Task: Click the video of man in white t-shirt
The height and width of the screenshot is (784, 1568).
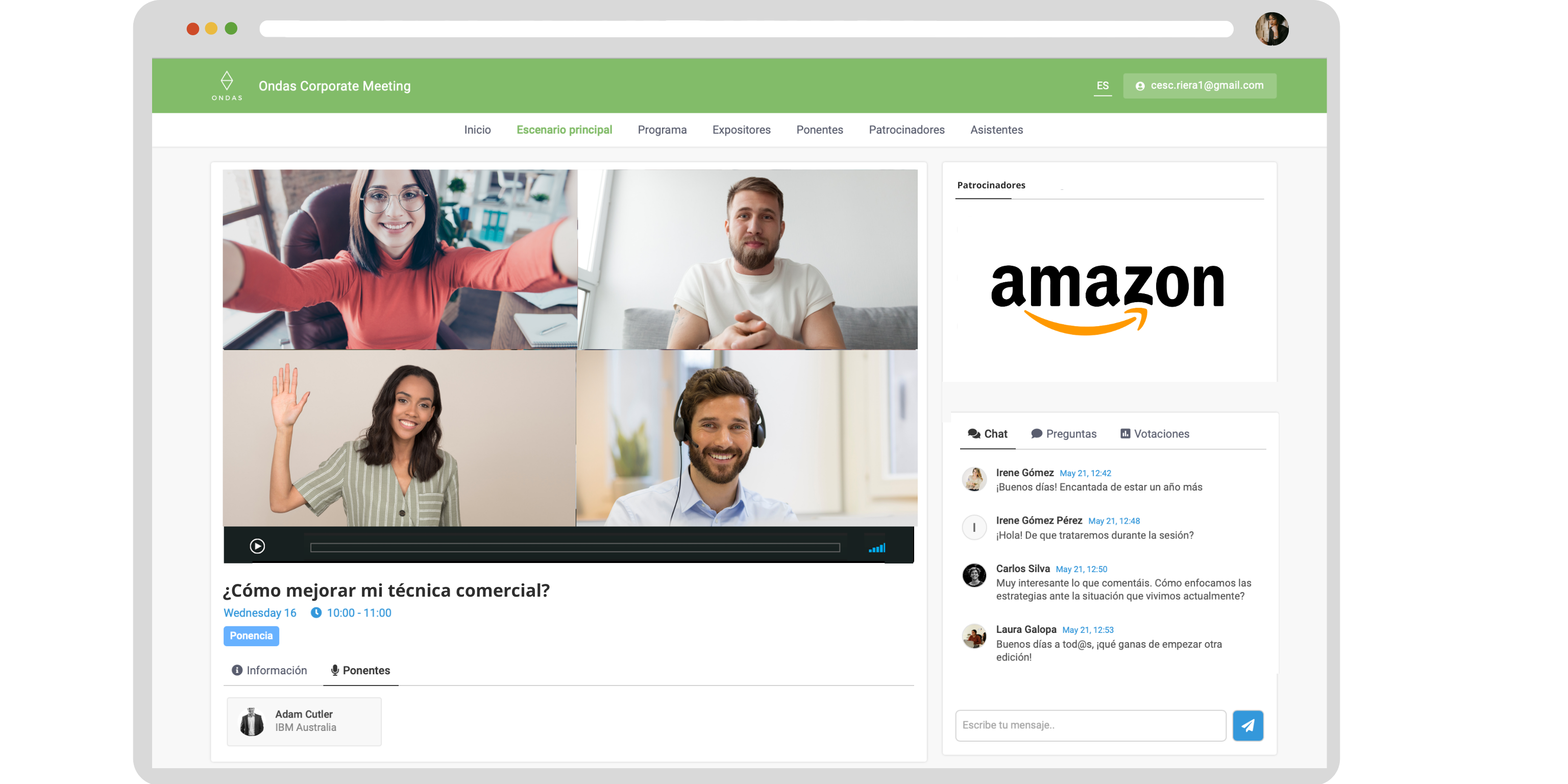Action: click(x=747, y=259)
